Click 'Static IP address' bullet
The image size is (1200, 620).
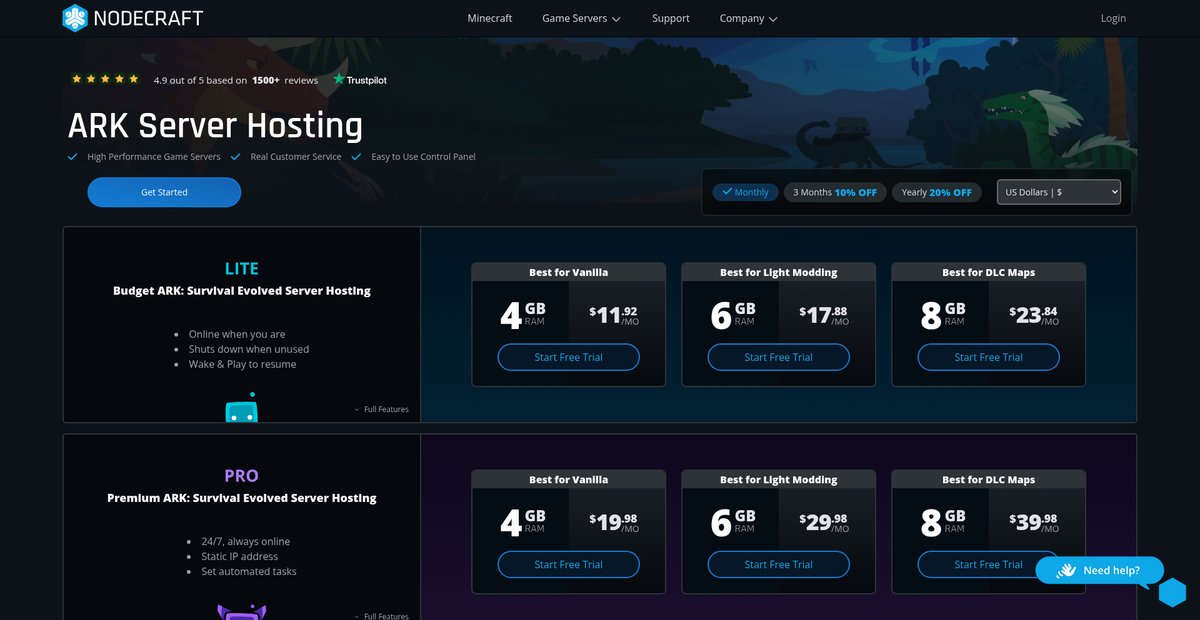239,556
